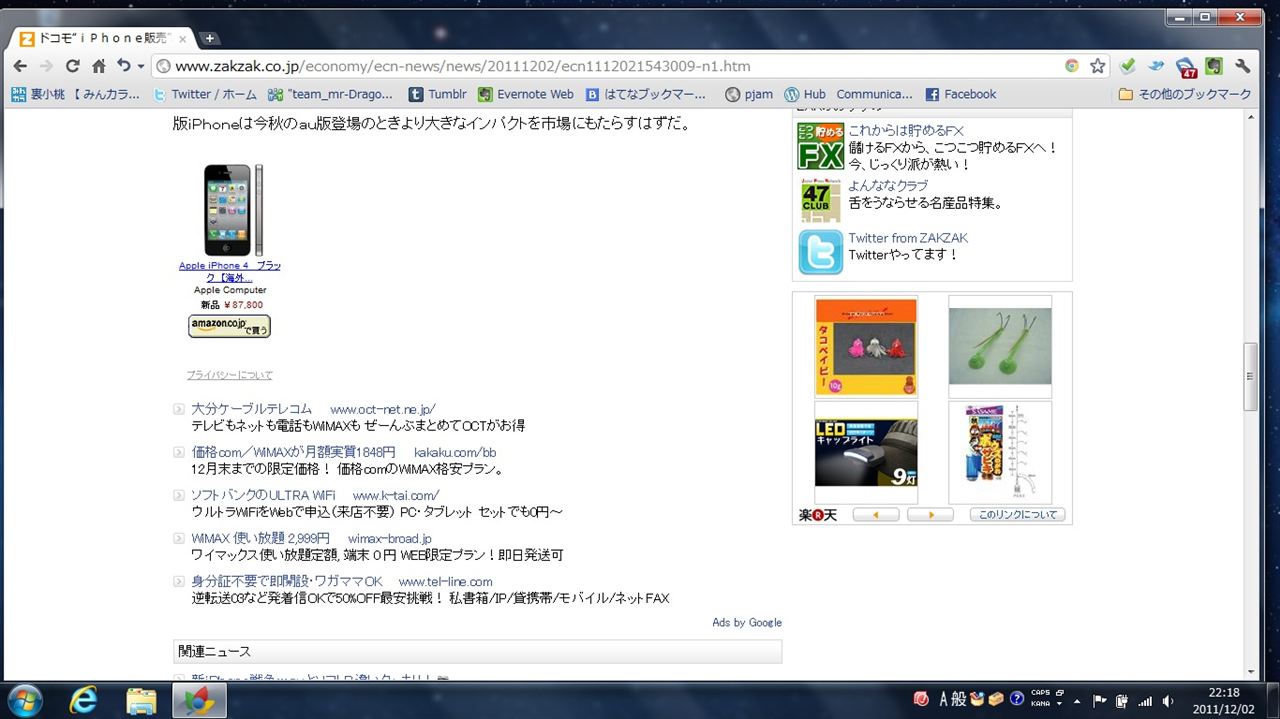Click the green checkmark extension icon

pos(1128,66)
